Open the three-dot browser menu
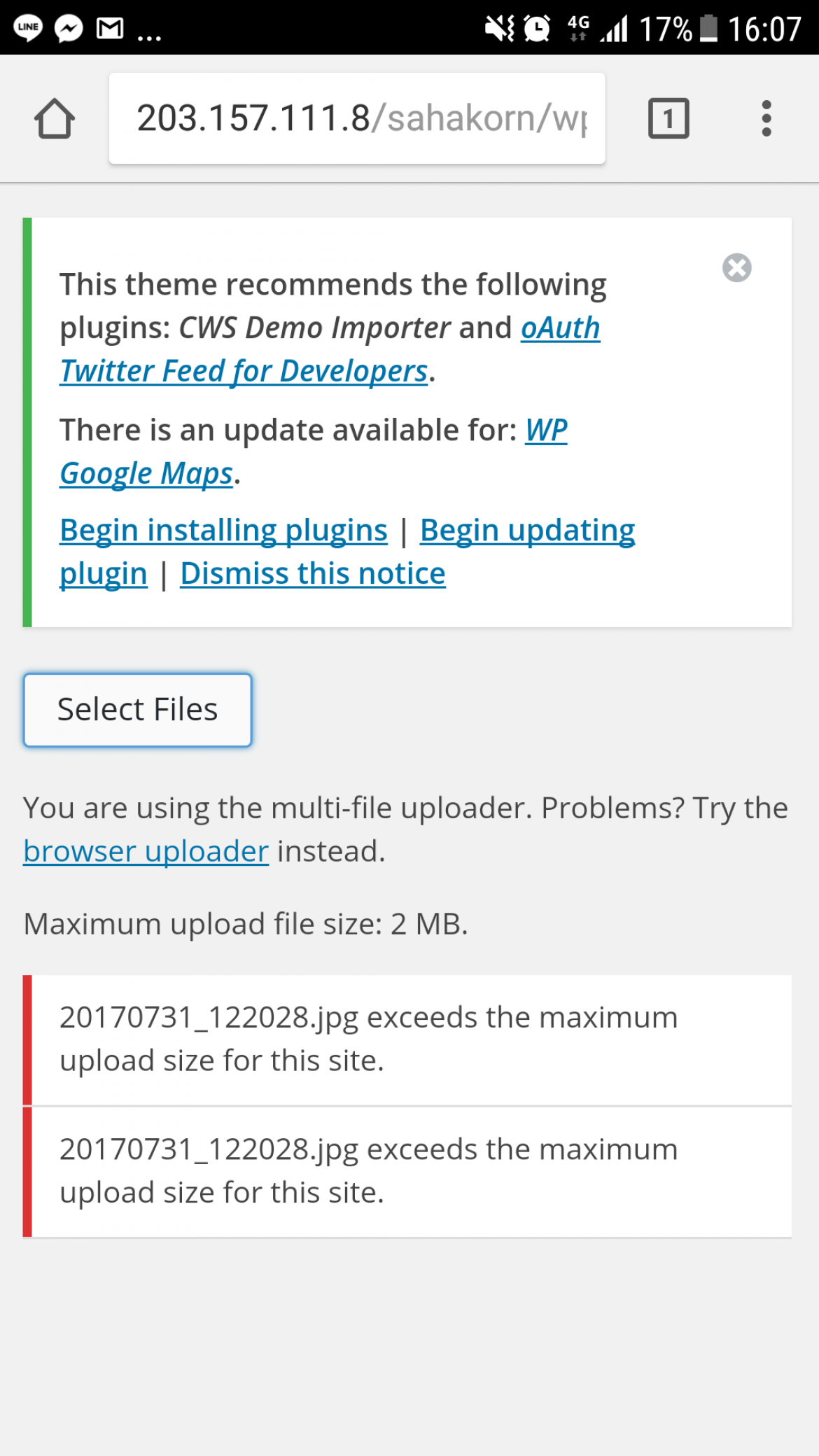 pos(766,118)
